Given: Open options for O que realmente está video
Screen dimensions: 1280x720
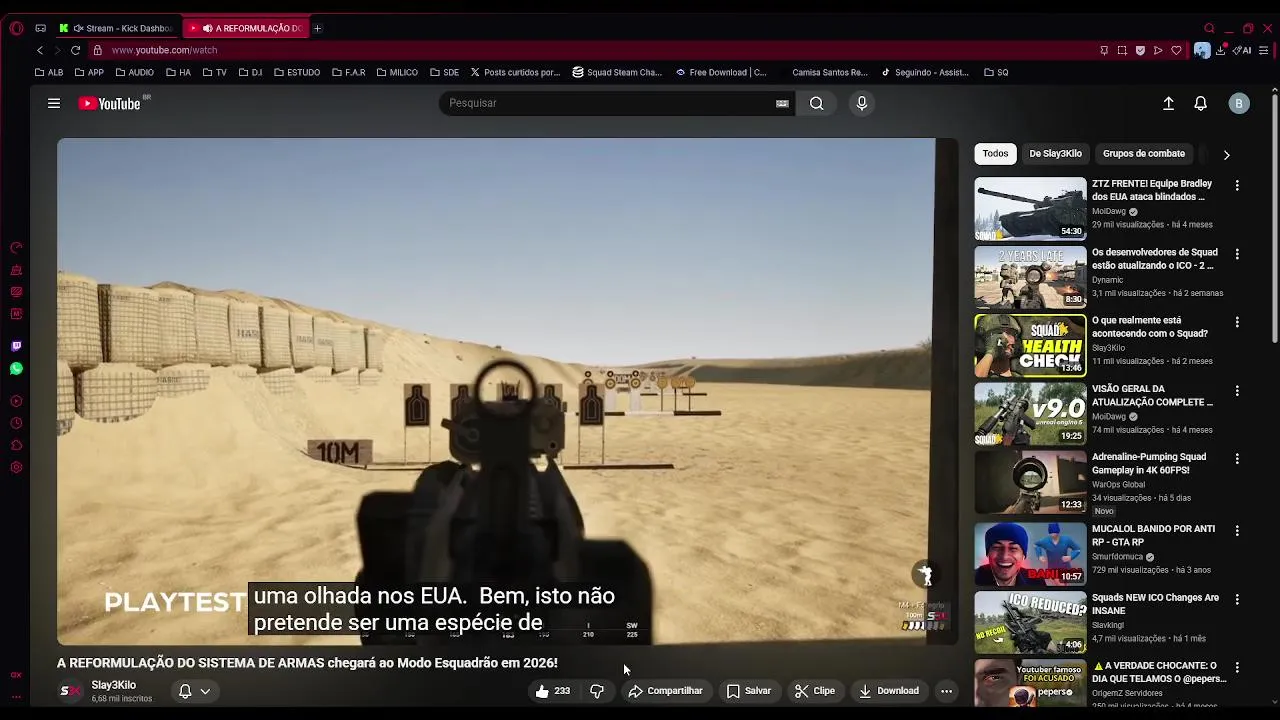Looking at the screenshot, I should point(1237,323).
